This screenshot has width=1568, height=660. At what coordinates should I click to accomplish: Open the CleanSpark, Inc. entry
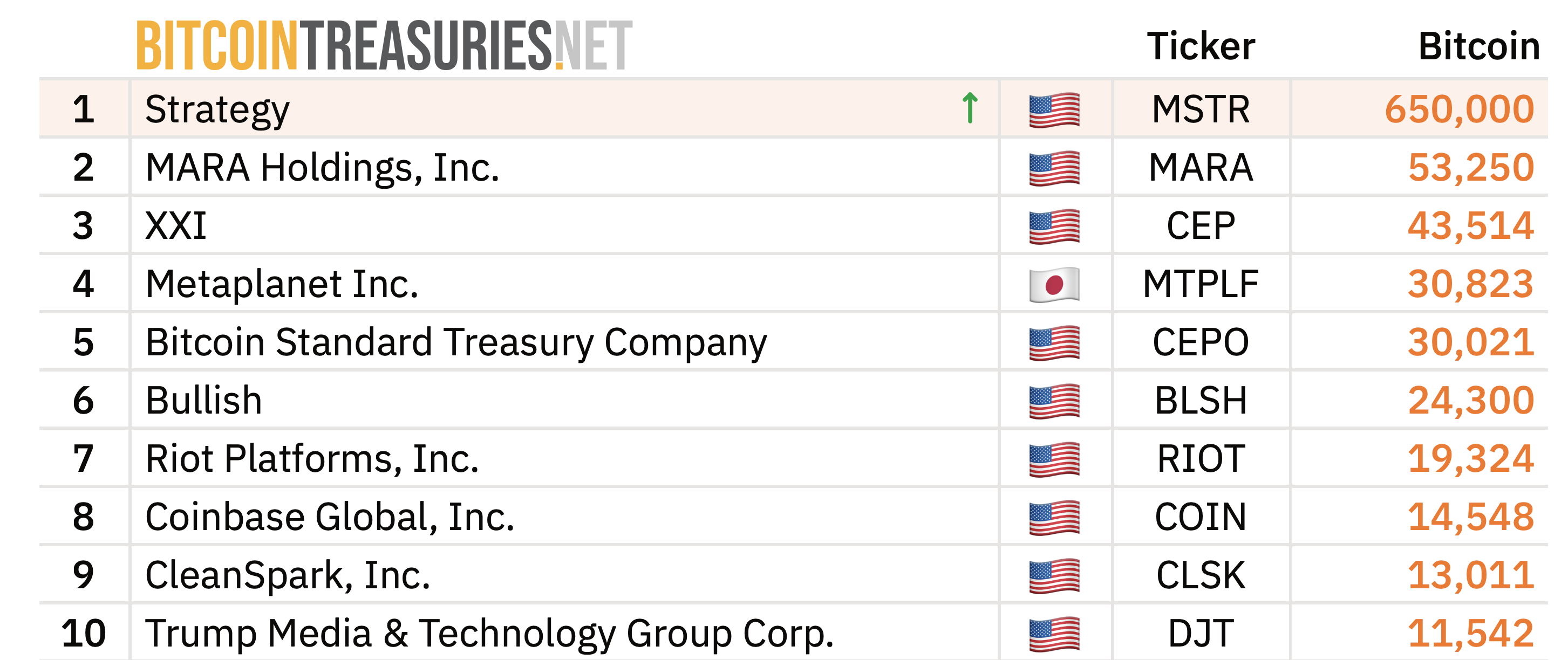click(x=287, y=575)
